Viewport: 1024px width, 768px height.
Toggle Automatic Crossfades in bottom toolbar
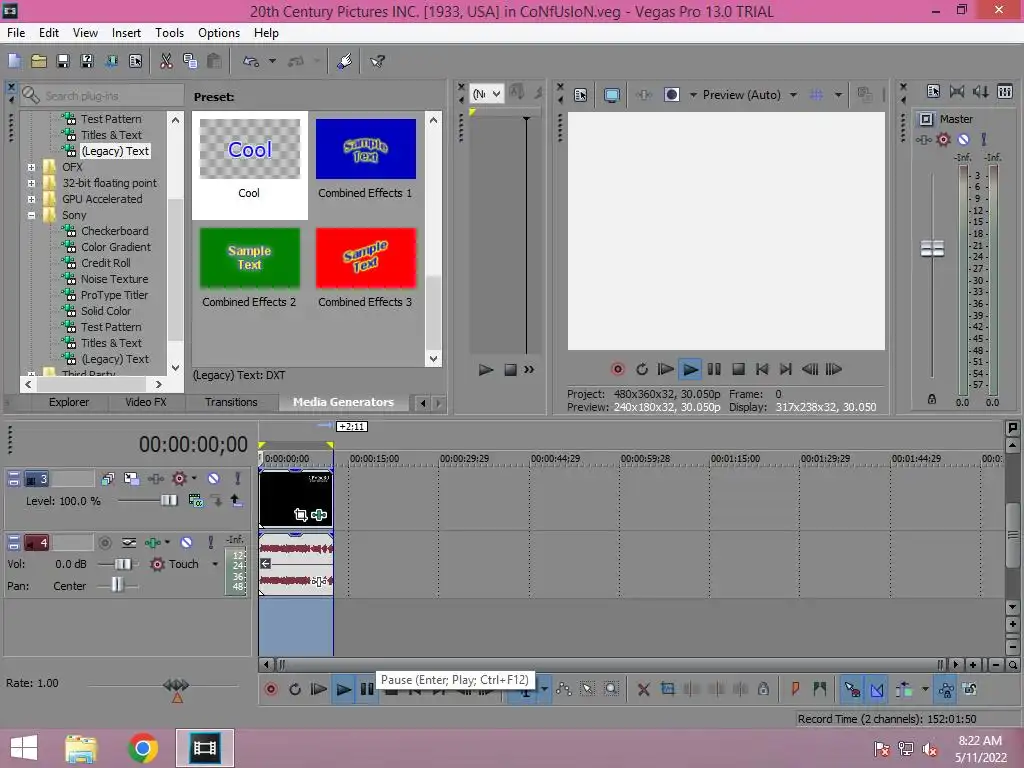(x=877, y=690)
